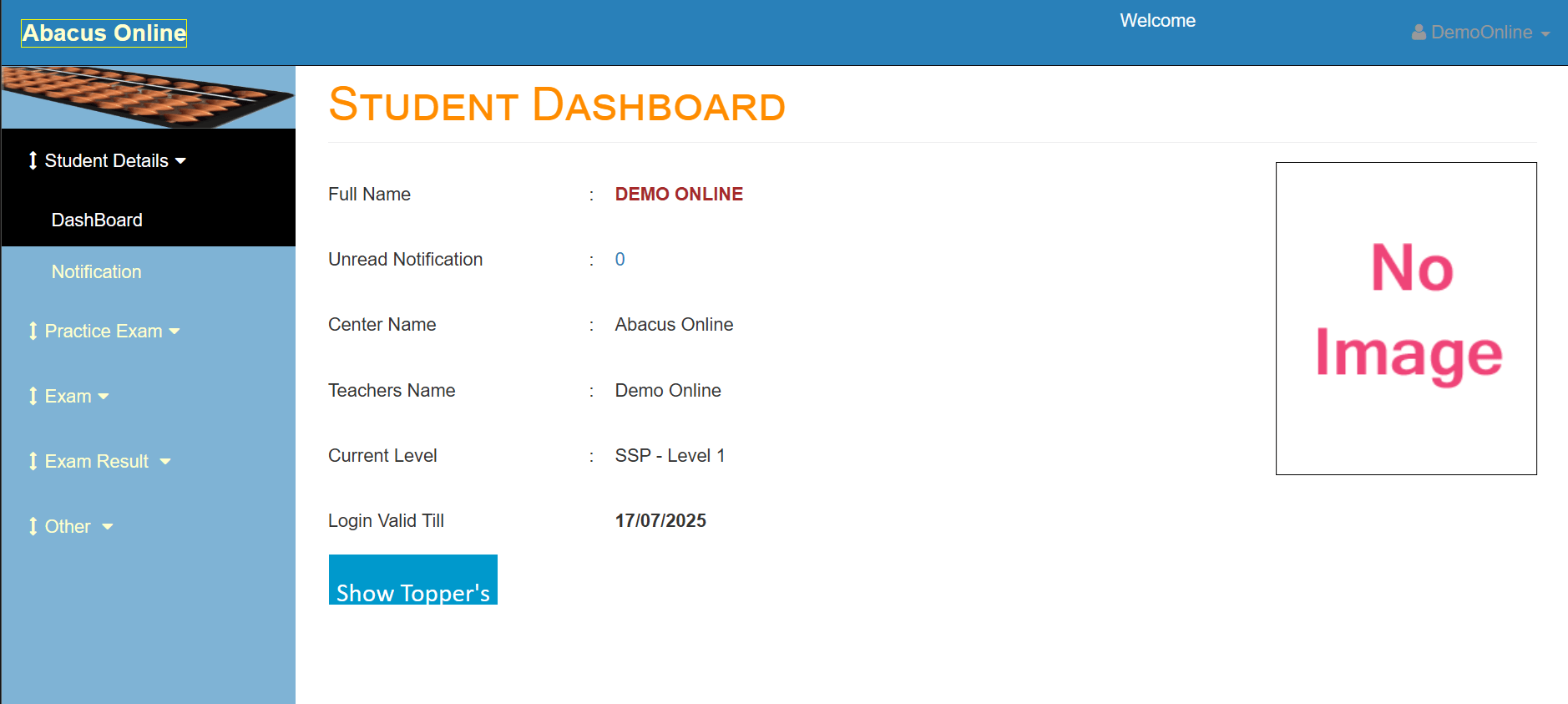Click the Current Level label

382,456
